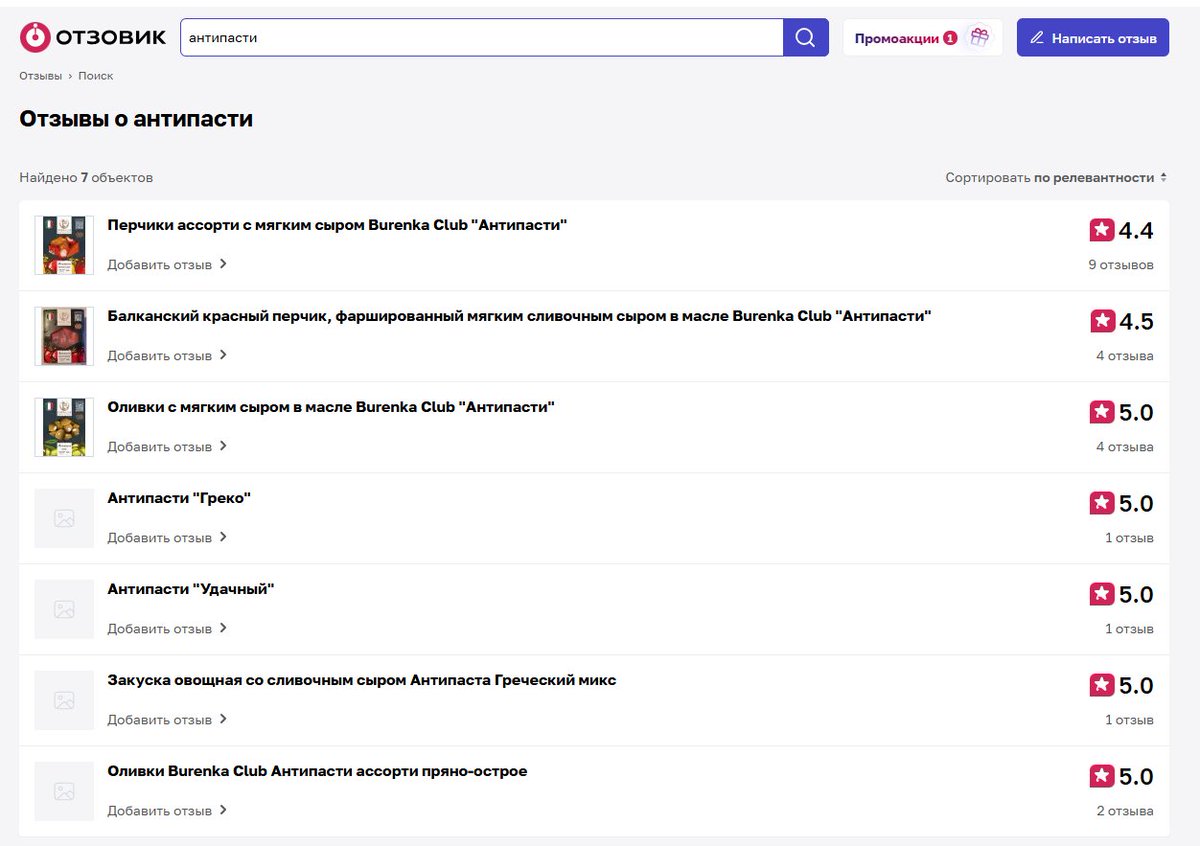
Task: Click "9 отзывов" count
Action: pos(1121,265)
